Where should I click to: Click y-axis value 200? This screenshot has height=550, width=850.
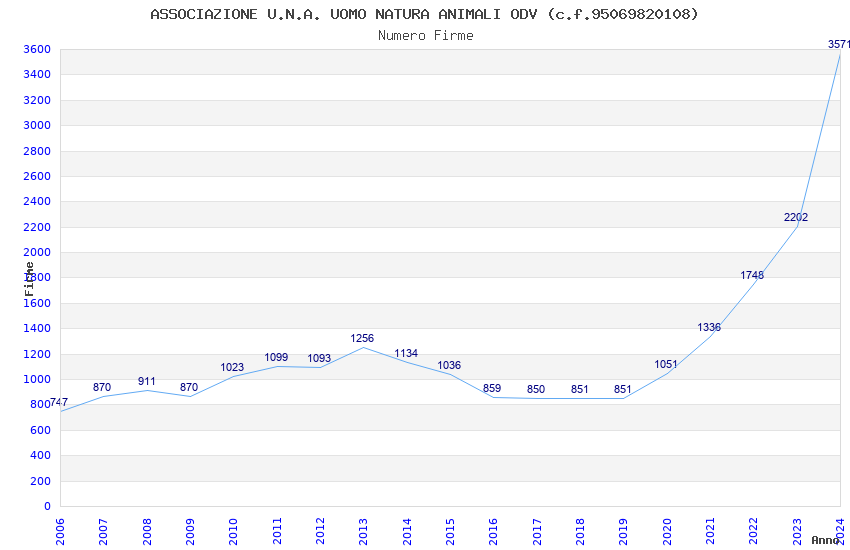pyautogui.click(x=40, y=481)
